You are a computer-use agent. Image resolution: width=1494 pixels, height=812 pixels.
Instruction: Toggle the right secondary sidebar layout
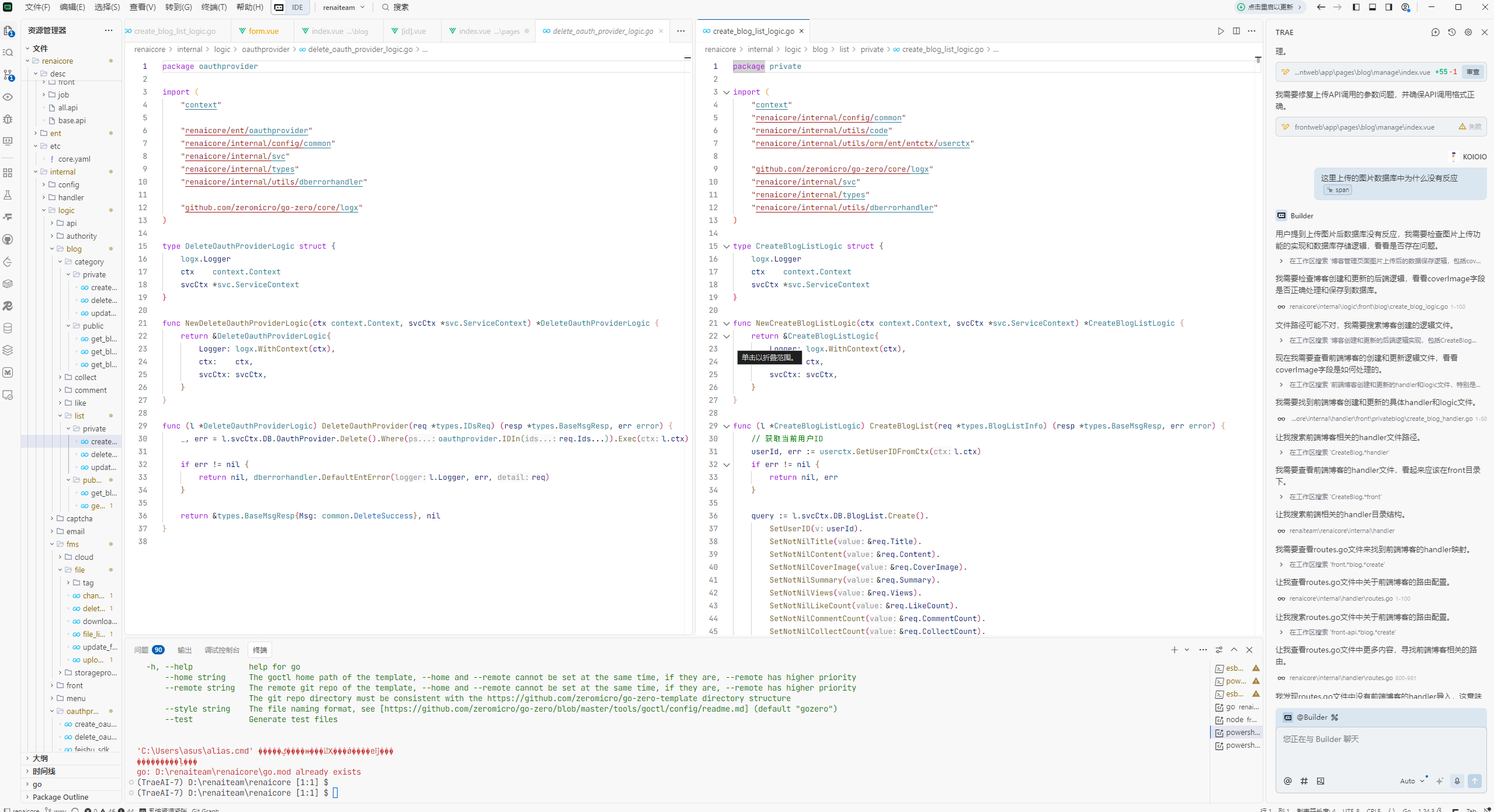(1388, 7)
